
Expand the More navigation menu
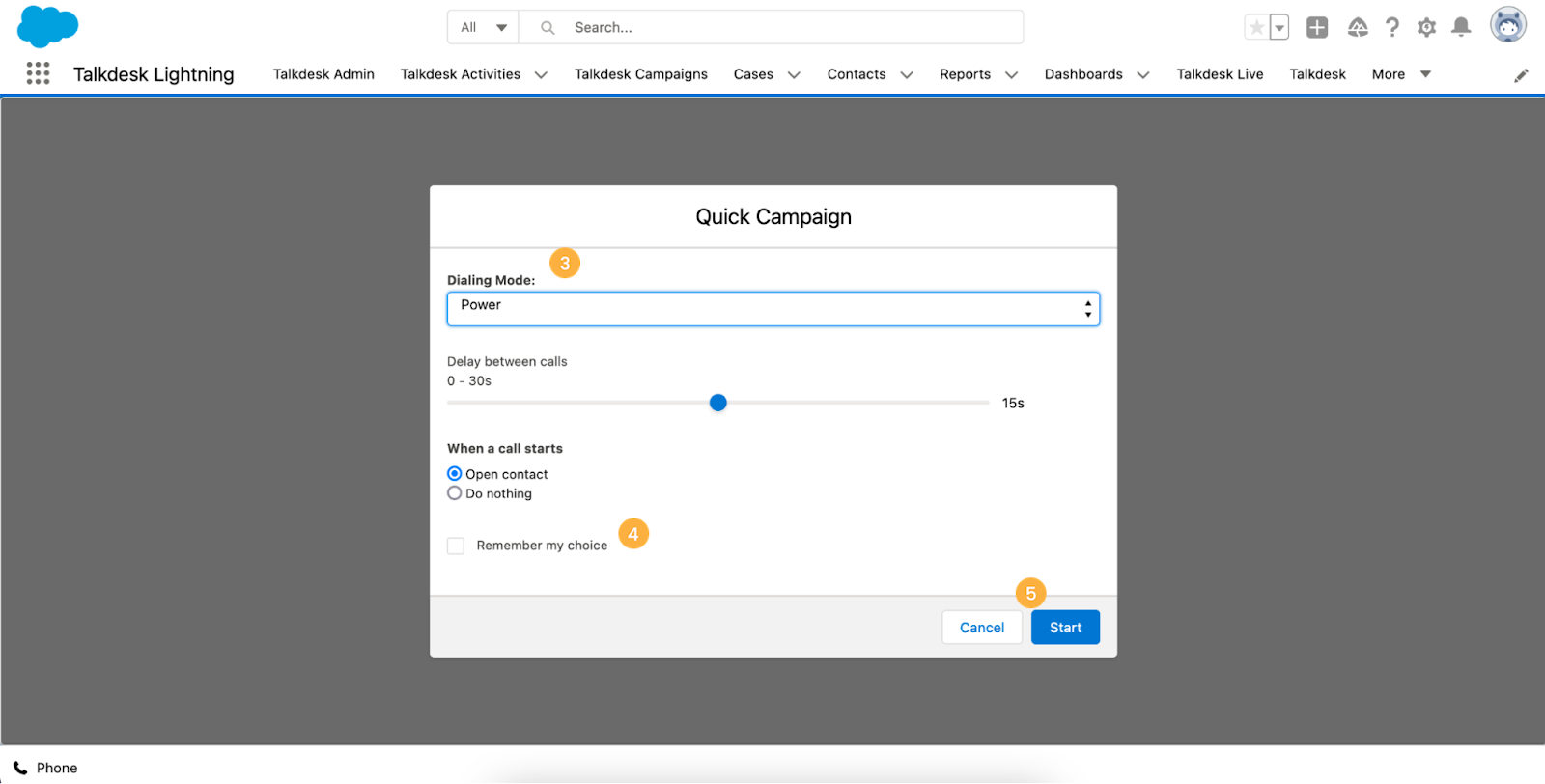[1401, 74]
